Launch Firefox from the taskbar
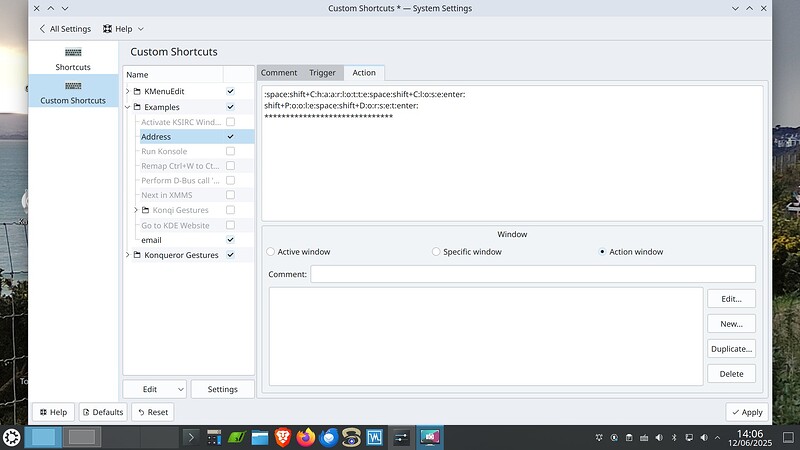Screen dimensions: 800x450 (x=306, y=437)
